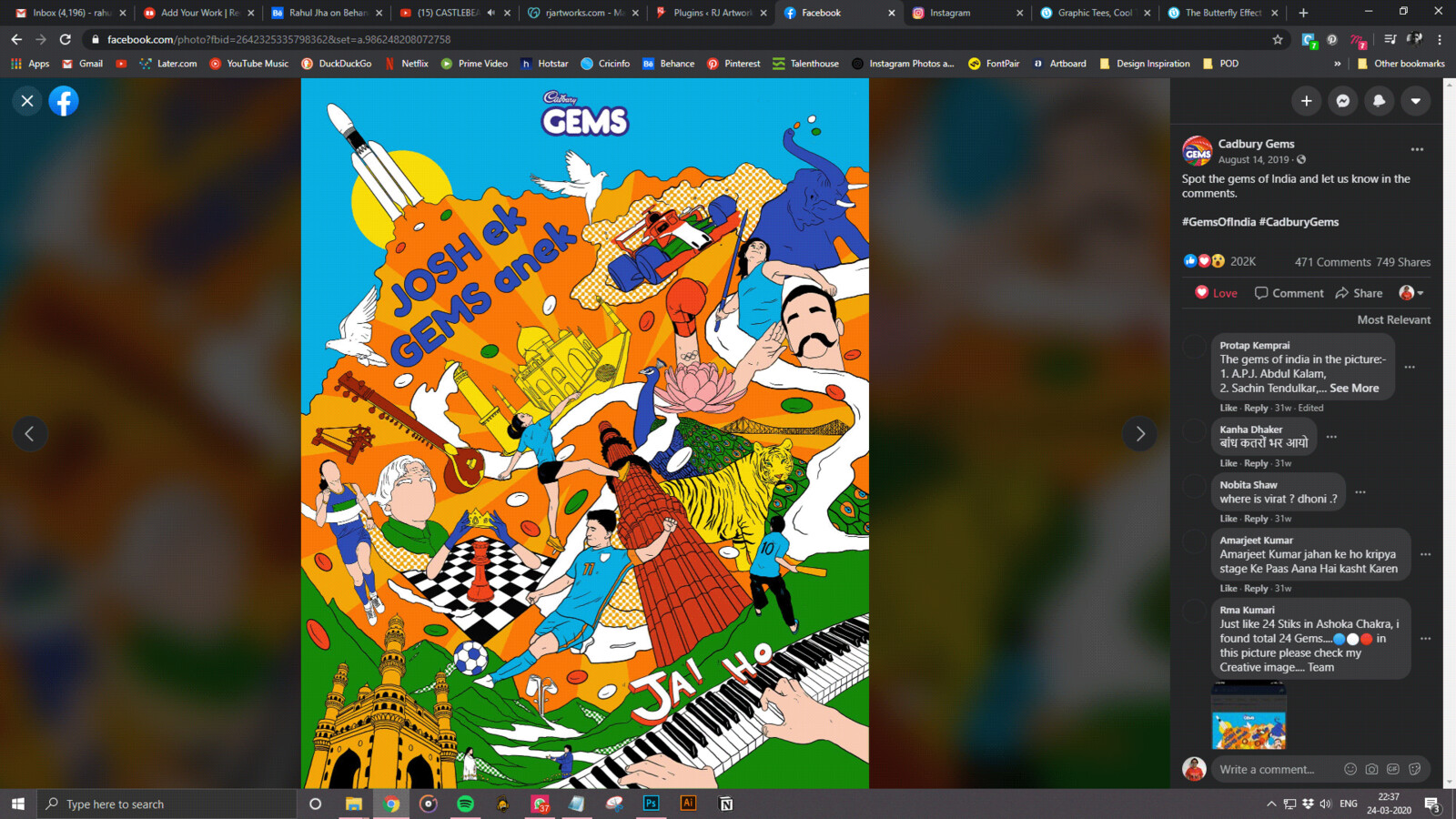Like Kanha Dhaker's comment
Viewport: 1456px width, 819px height.
pyautogui.click(x=1228, y=463)
